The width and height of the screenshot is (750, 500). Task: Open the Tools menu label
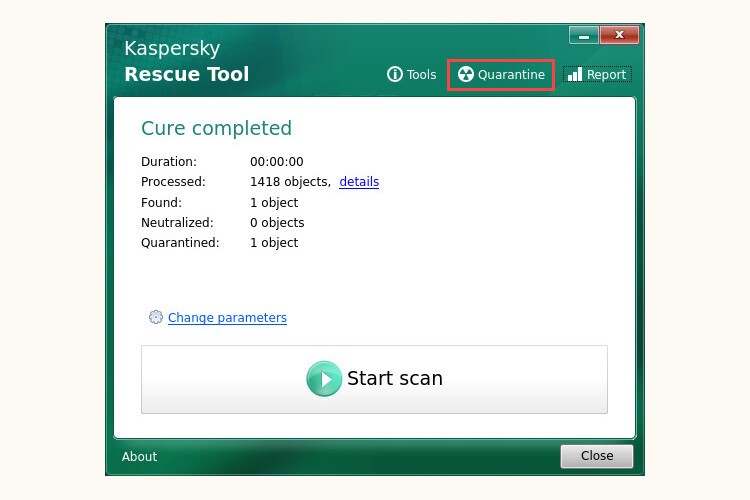point(421,75)
